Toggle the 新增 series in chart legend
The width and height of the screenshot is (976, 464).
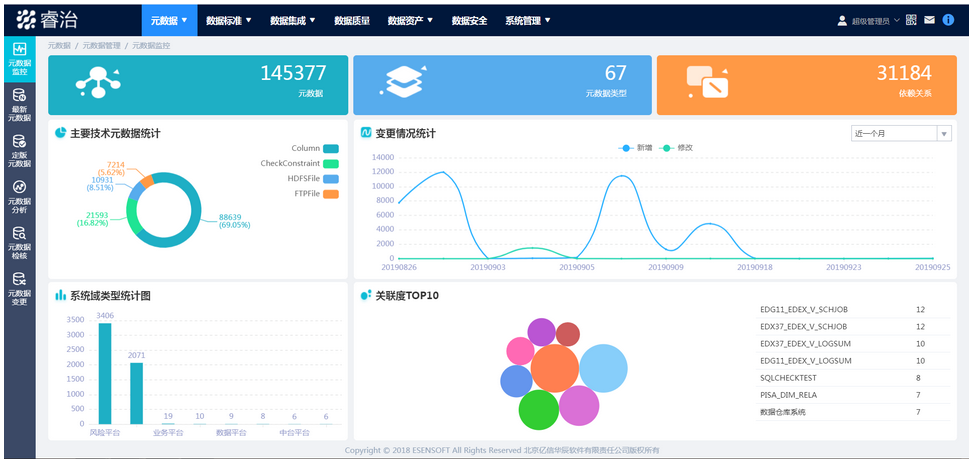(636, 147)
